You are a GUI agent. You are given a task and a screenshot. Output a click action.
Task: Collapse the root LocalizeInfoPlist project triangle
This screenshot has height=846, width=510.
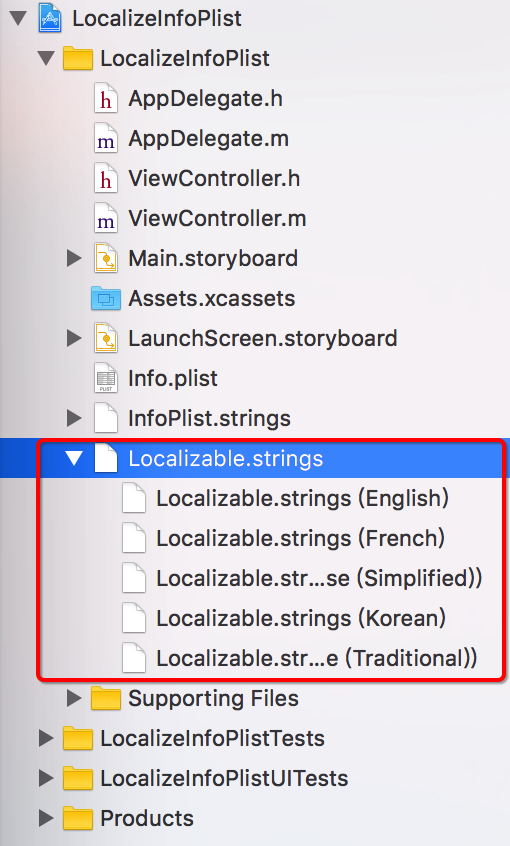click(18, 19)
